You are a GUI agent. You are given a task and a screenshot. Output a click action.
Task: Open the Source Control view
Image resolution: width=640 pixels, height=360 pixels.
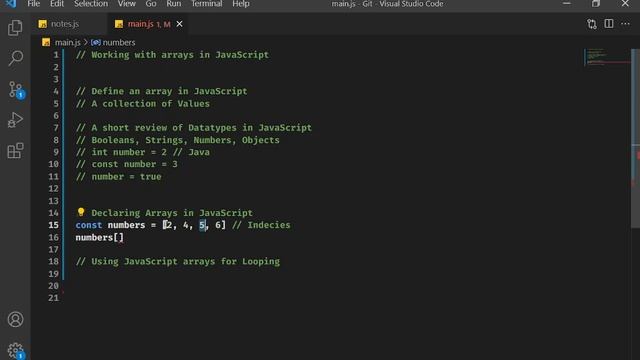click(x=16, y=89)
